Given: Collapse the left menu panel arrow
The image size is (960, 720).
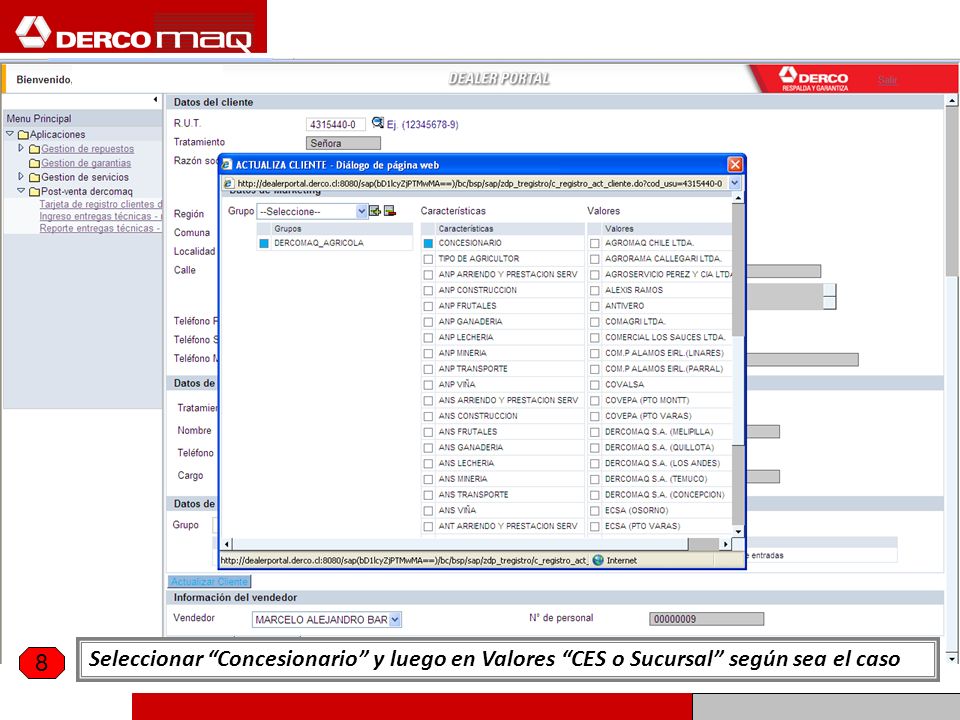Looking at the screenshot, I should click(x=156, y=99).
